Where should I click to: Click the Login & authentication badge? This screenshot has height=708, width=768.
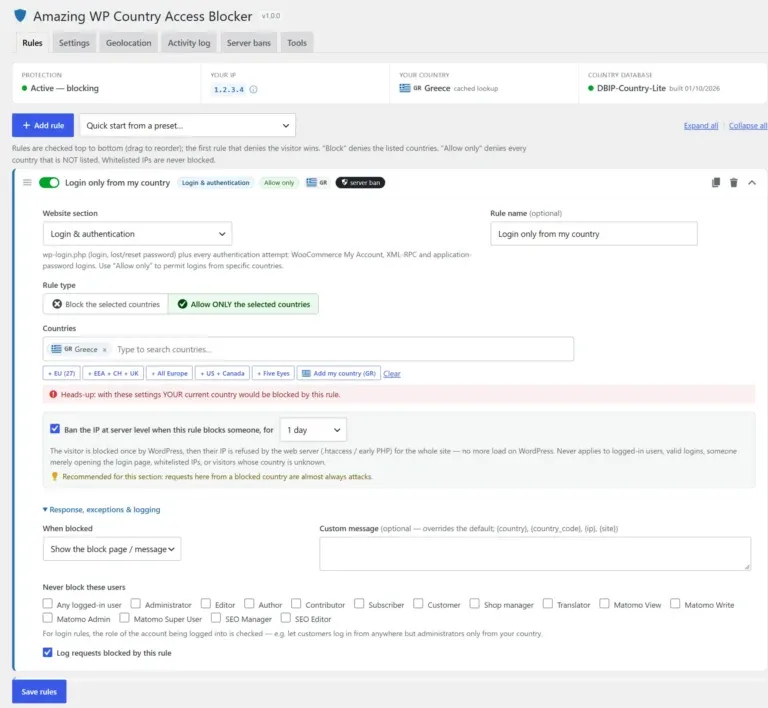[x=216, y=183]
